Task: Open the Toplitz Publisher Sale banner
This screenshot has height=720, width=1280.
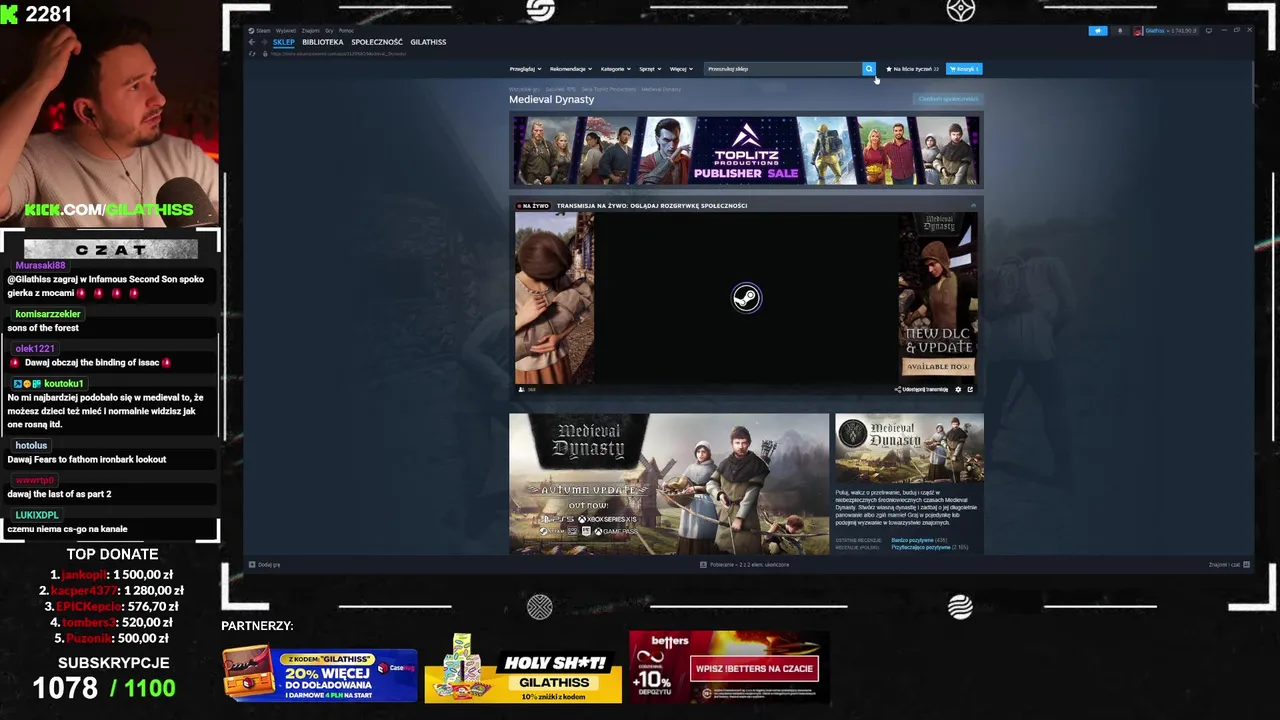Action: click(x=746, y=151)
